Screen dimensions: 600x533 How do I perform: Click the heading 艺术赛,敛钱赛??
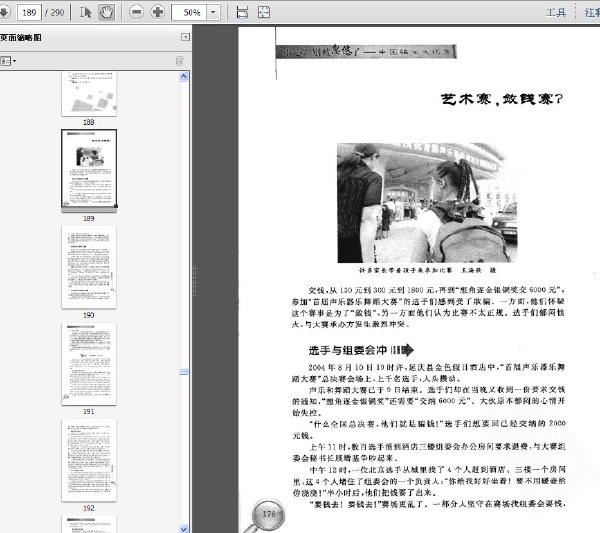(502, 99)
